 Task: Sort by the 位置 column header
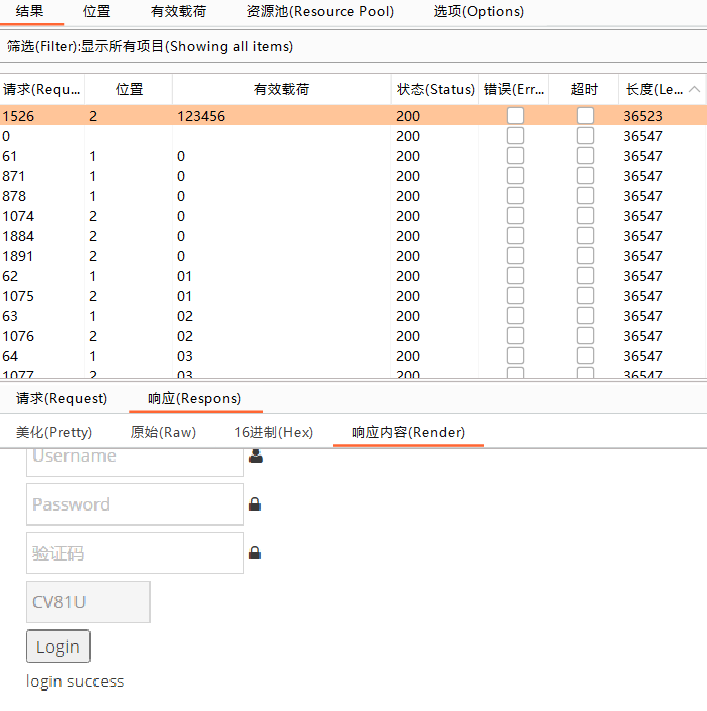click(x=129, y=89)
